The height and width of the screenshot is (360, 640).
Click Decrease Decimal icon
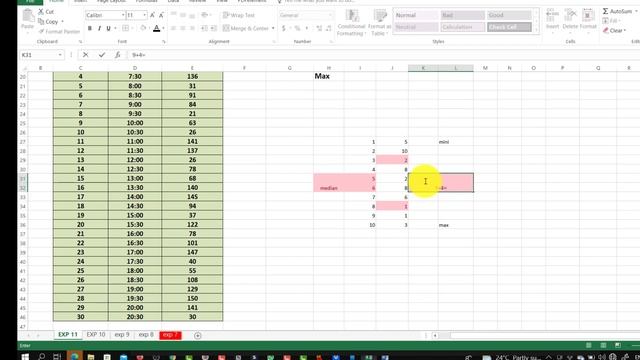click(329, 28)
